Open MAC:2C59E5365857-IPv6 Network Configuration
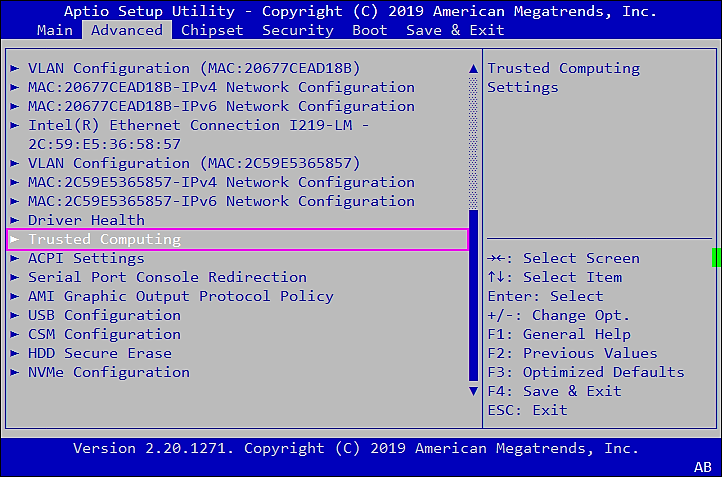Image resolution: width=722 pixels, height=477 pixels. pyautogui.click(x=221, y=201)
